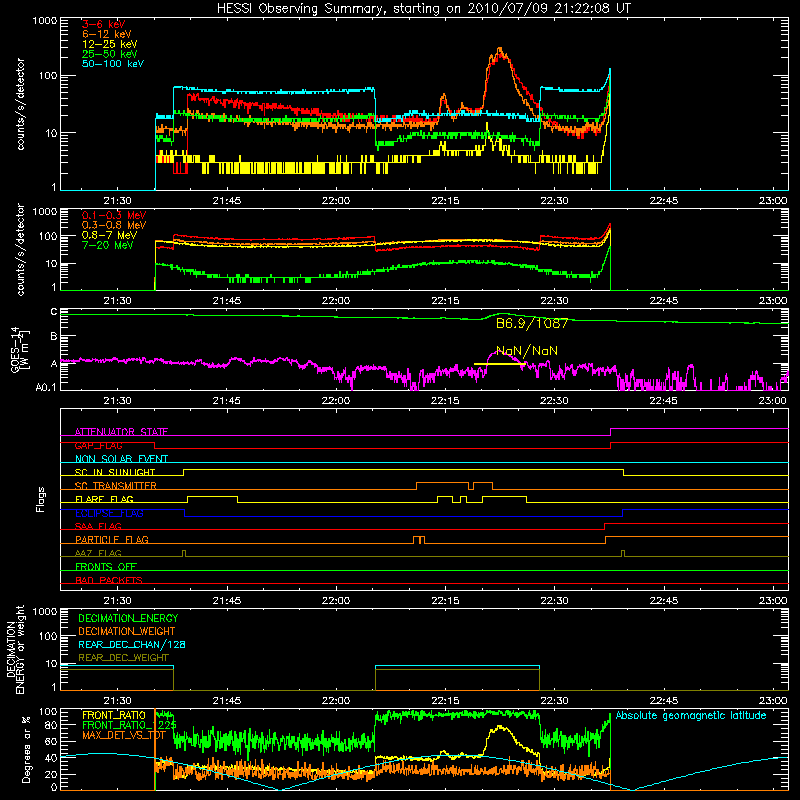Viewport: 800px width, 800px height.
Task: Click the yellow 12-25 keV legend label
Action: point(110,44)
